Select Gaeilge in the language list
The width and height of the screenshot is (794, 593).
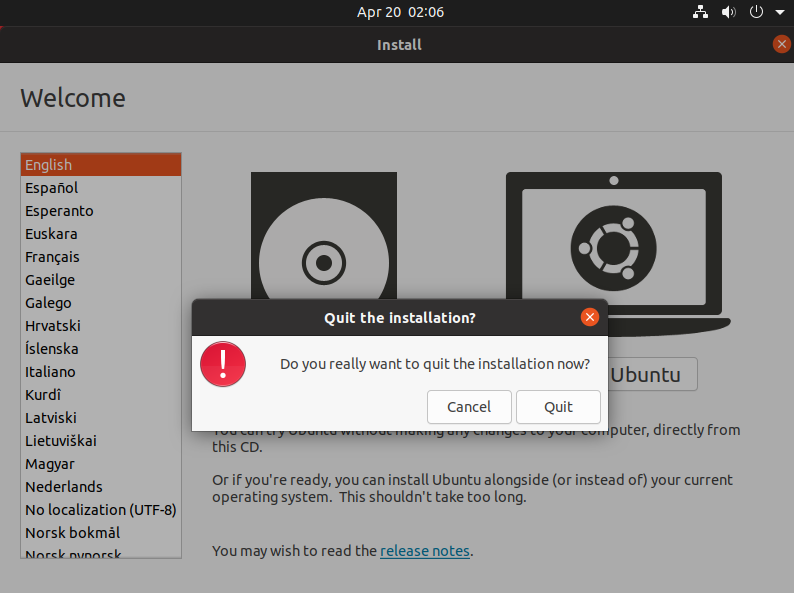pos(101,280)
